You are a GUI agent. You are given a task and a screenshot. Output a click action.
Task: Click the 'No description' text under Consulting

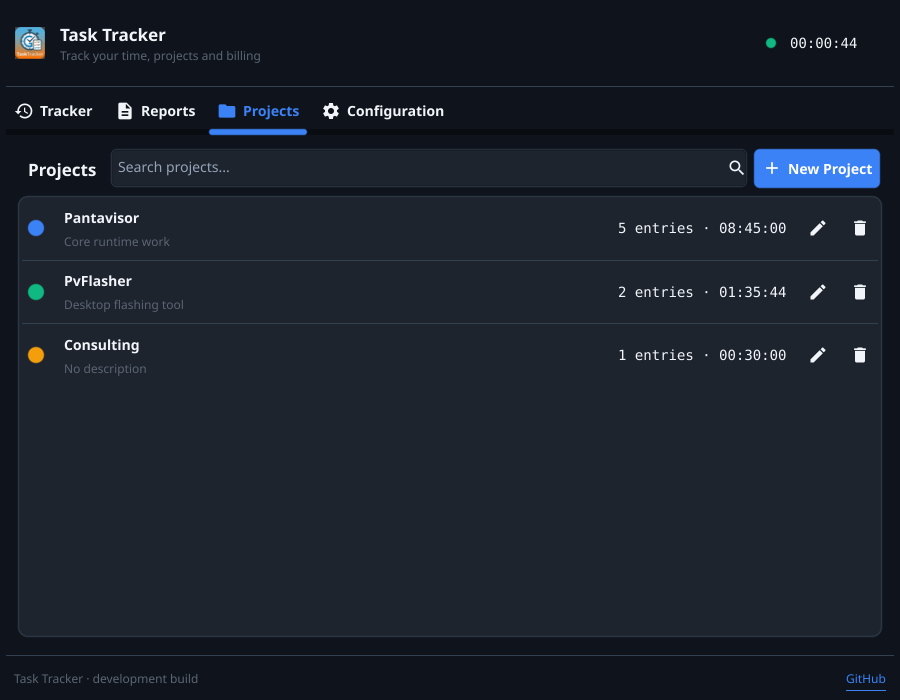tap(105, 369)
